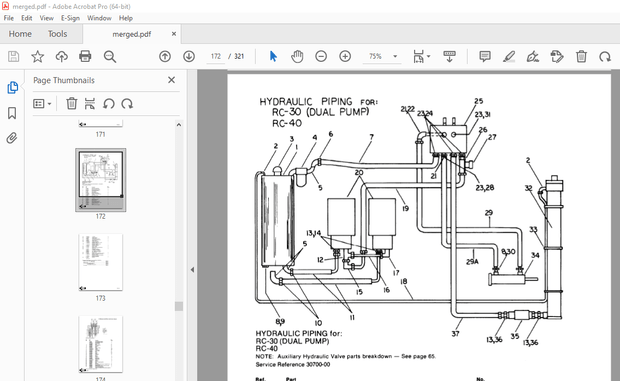The image size is (620, 381).
Task: Collapse the navigation pane arrow
Action: click(x=192, y=270)
